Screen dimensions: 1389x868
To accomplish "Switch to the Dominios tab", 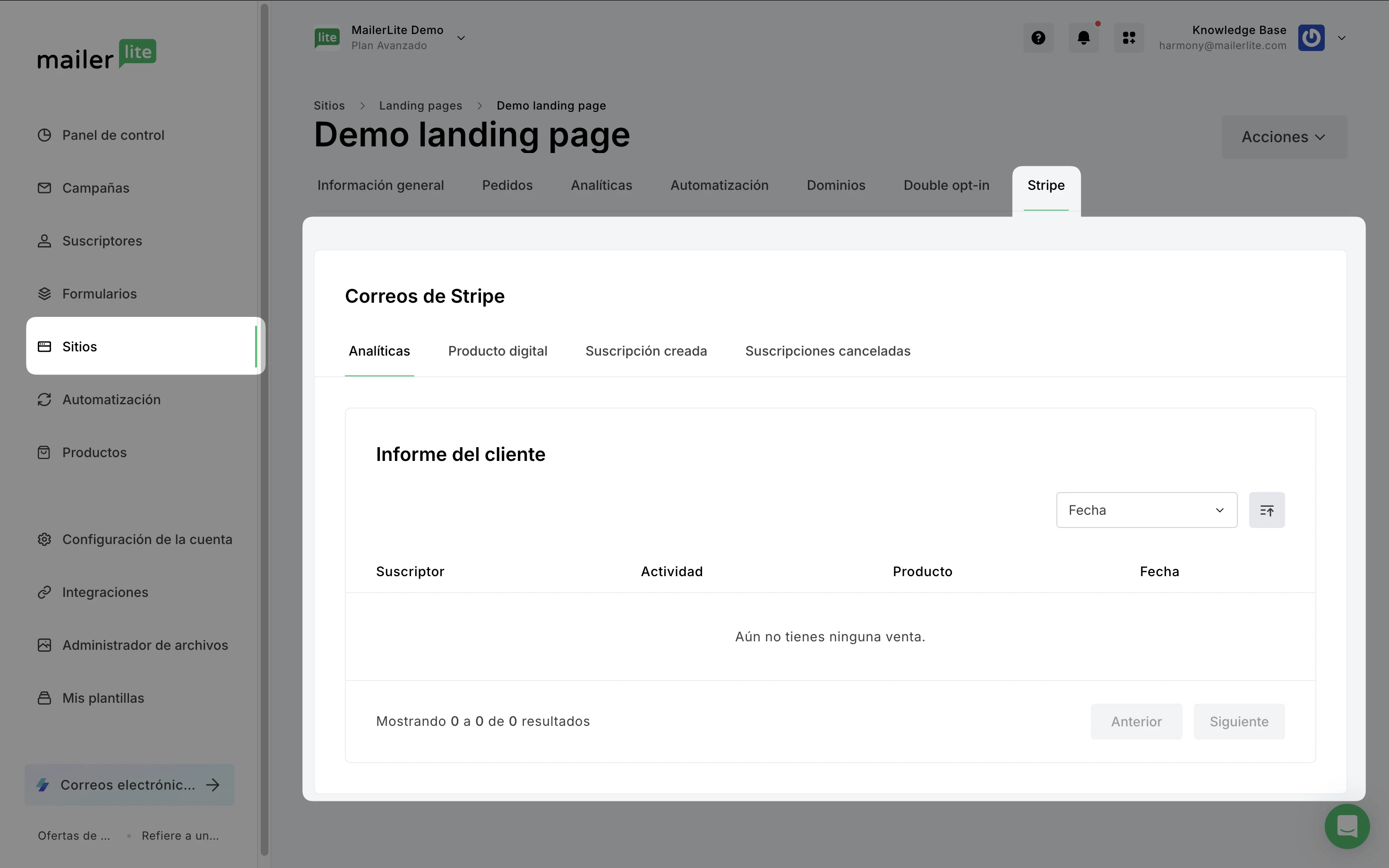I will (836, 185).
